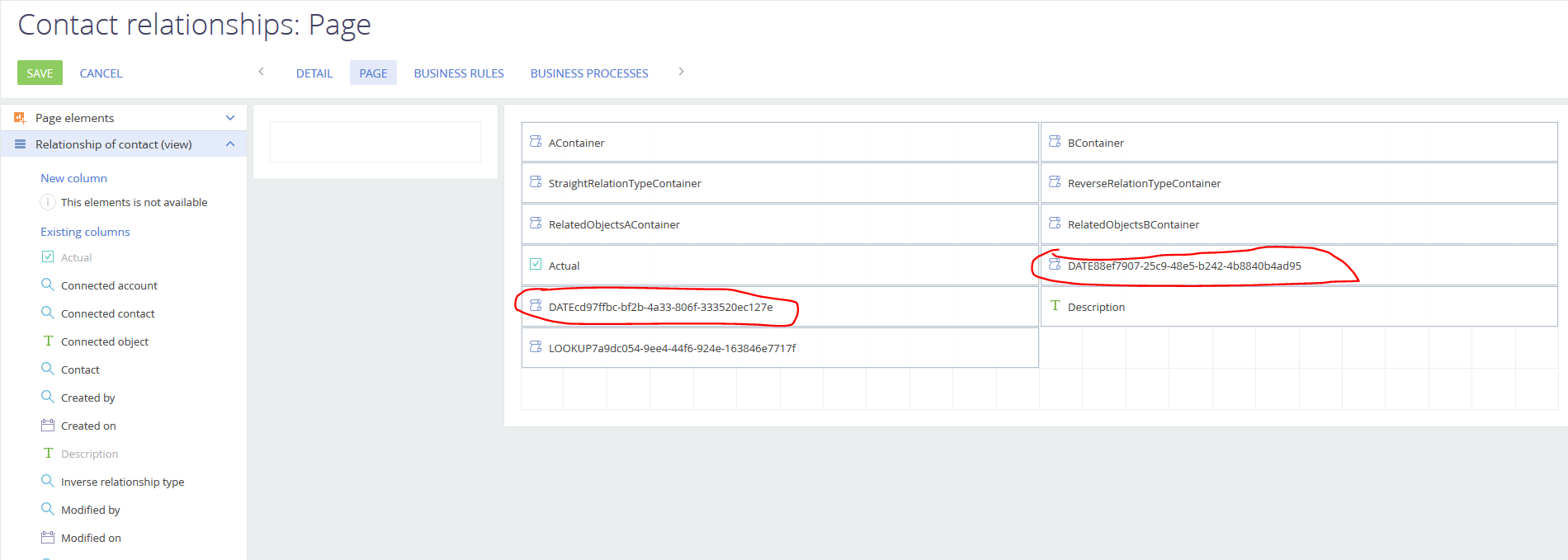1568x560 pixels.
Task: Click the Cancel link
Action: [101, 73]
